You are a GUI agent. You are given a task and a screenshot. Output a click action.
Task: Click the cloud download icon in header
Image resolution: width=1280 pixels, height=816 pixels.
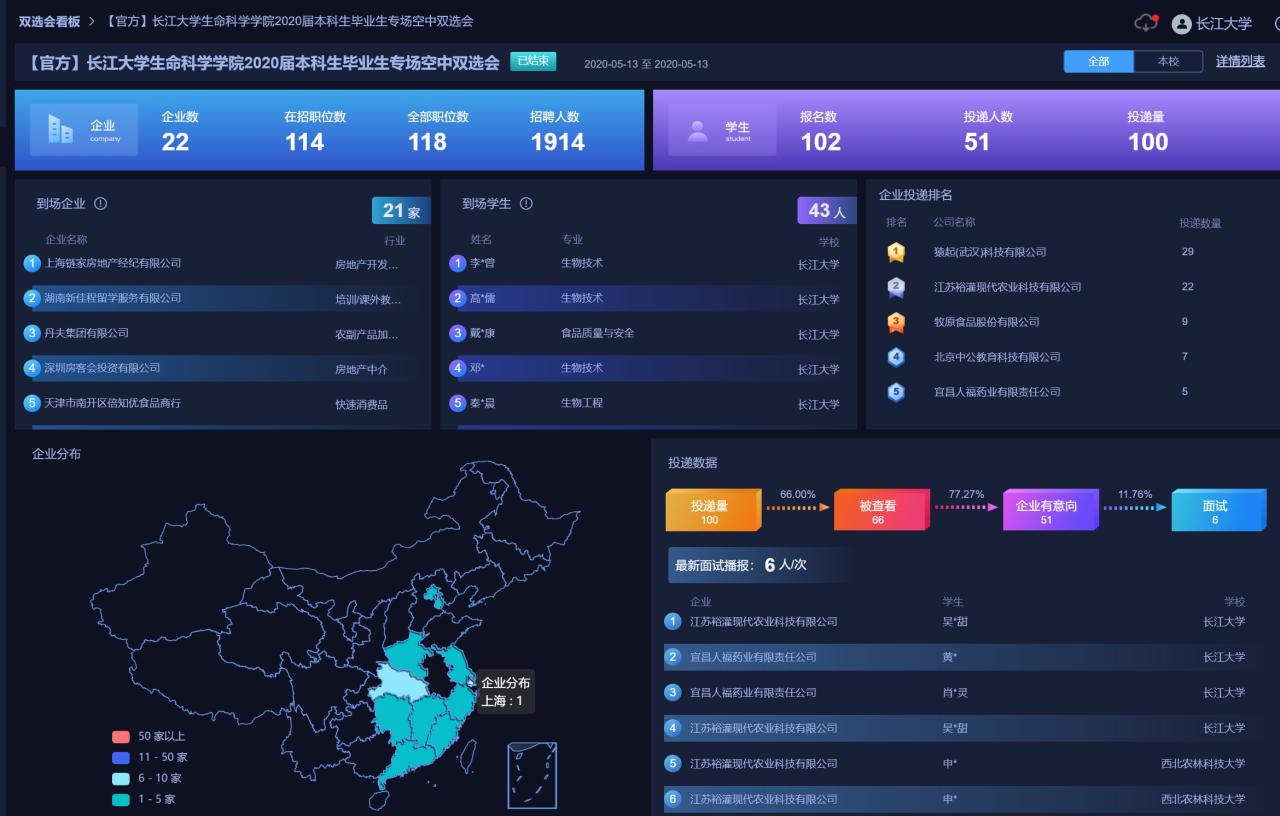[1145, 23]
